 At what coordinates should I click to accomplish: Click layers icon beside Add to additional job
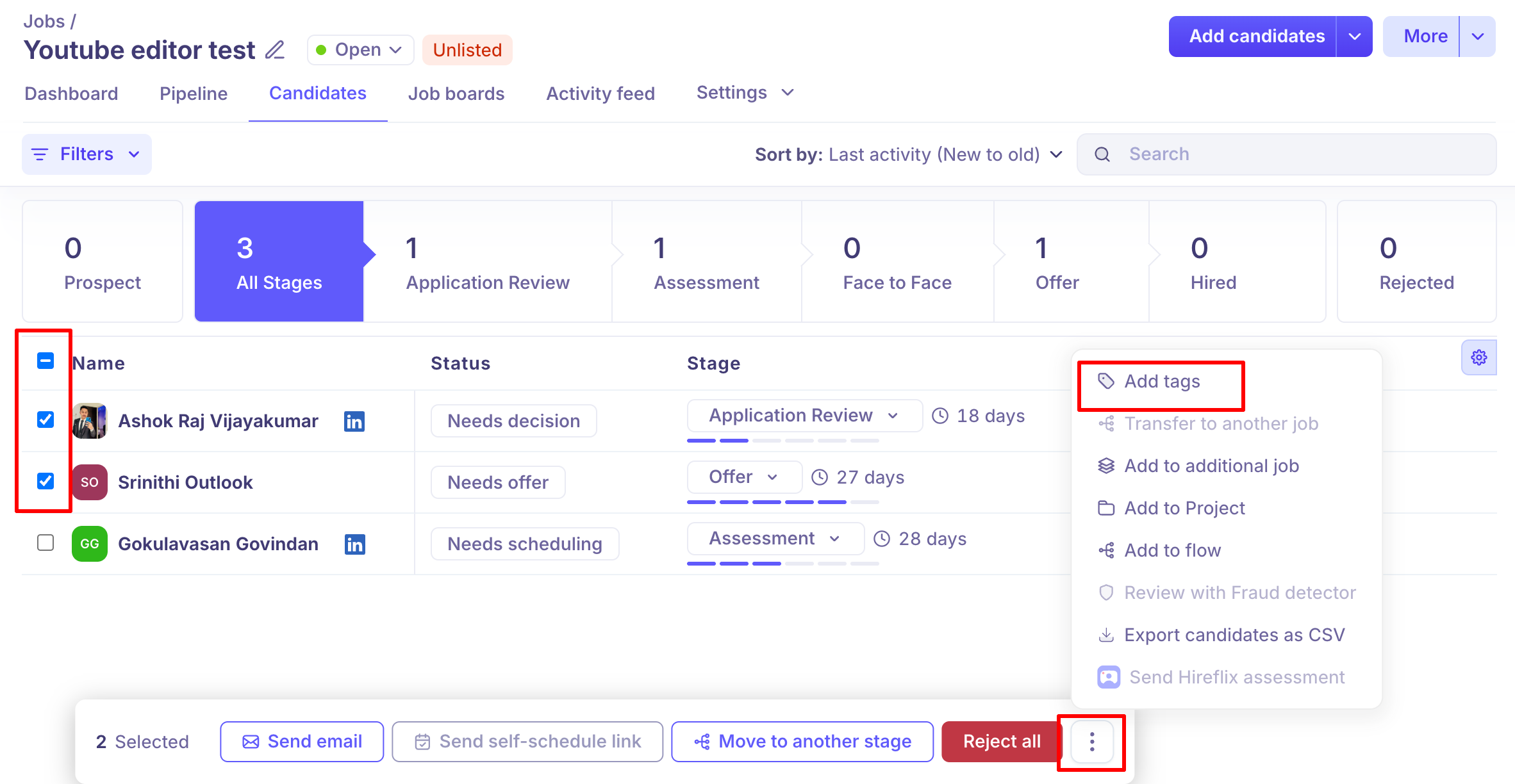pyautogui.click(x=1106, y=466)
